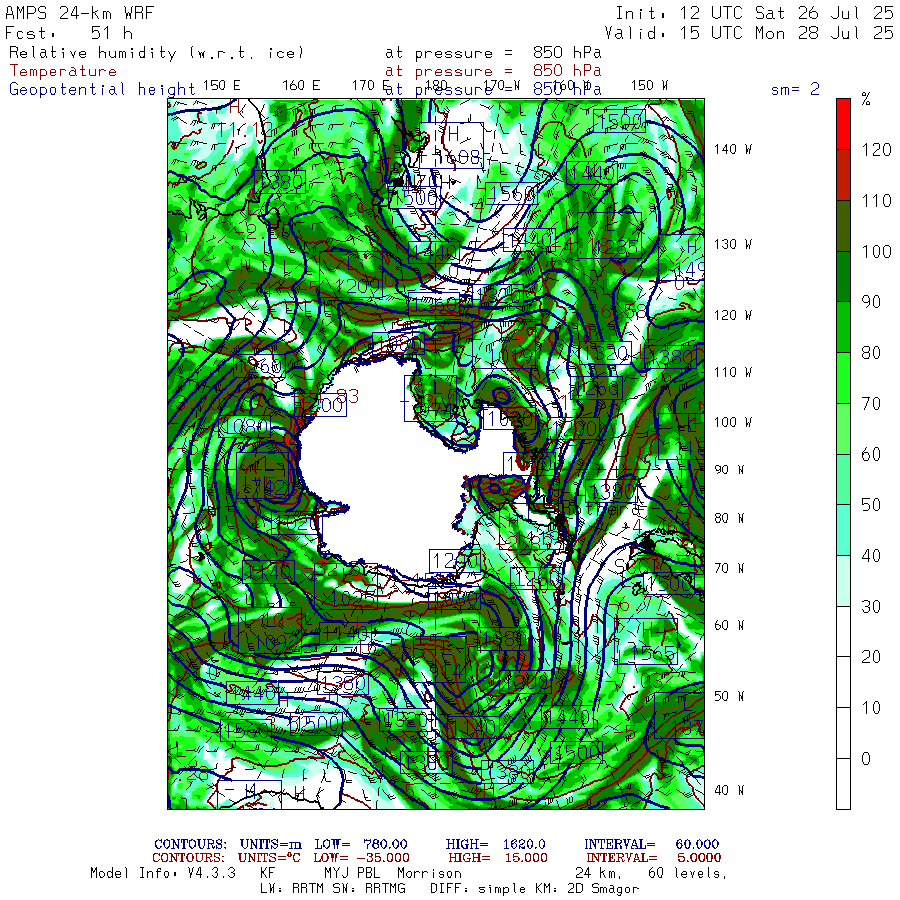The width and height of the screenshot is (900, 900).
Task: Select the 'Valid: 15 UTC Mon 28 Jul 25' text
Action: click(749, 33)
